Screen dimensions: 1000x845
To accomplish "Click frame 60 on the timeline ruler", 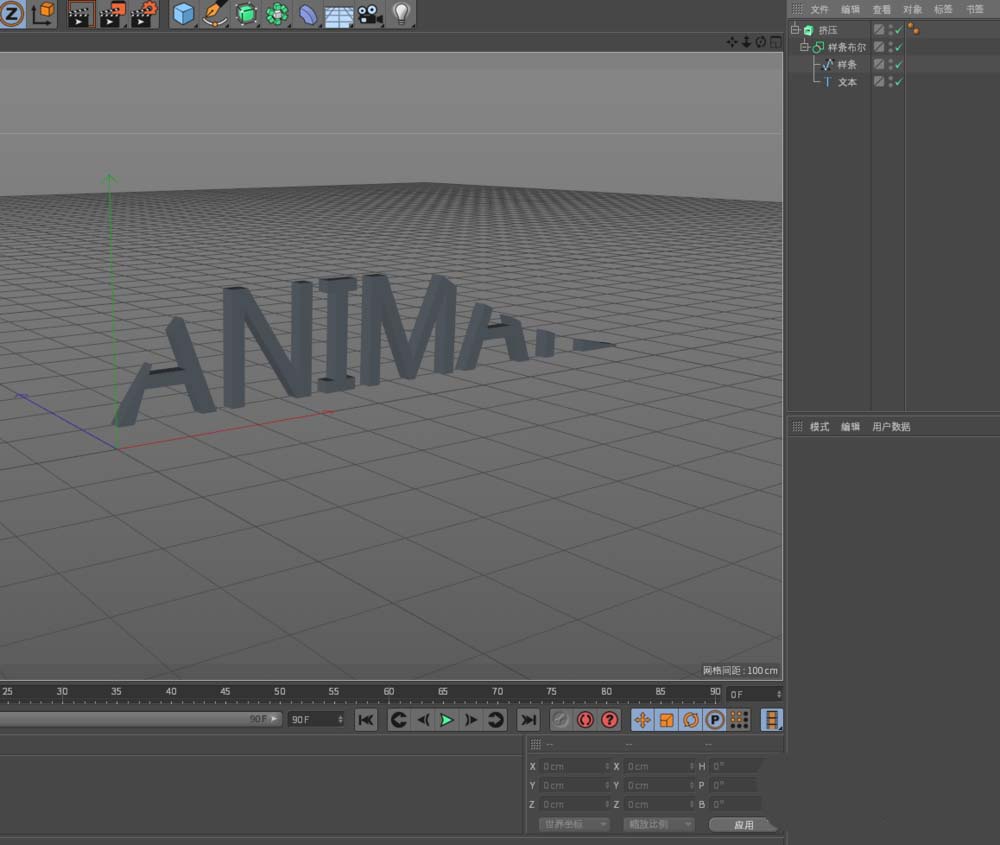I will [x=388, y=692].
